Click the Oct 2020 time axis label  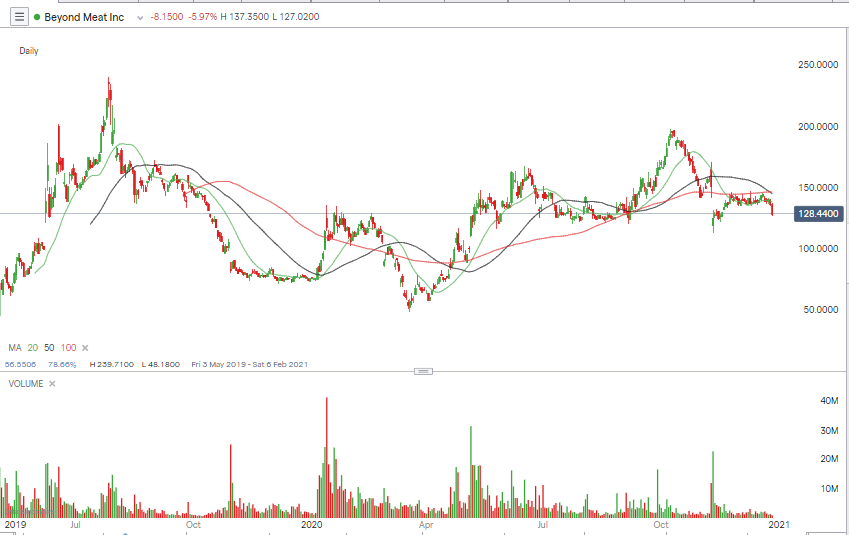coord(661,524)
